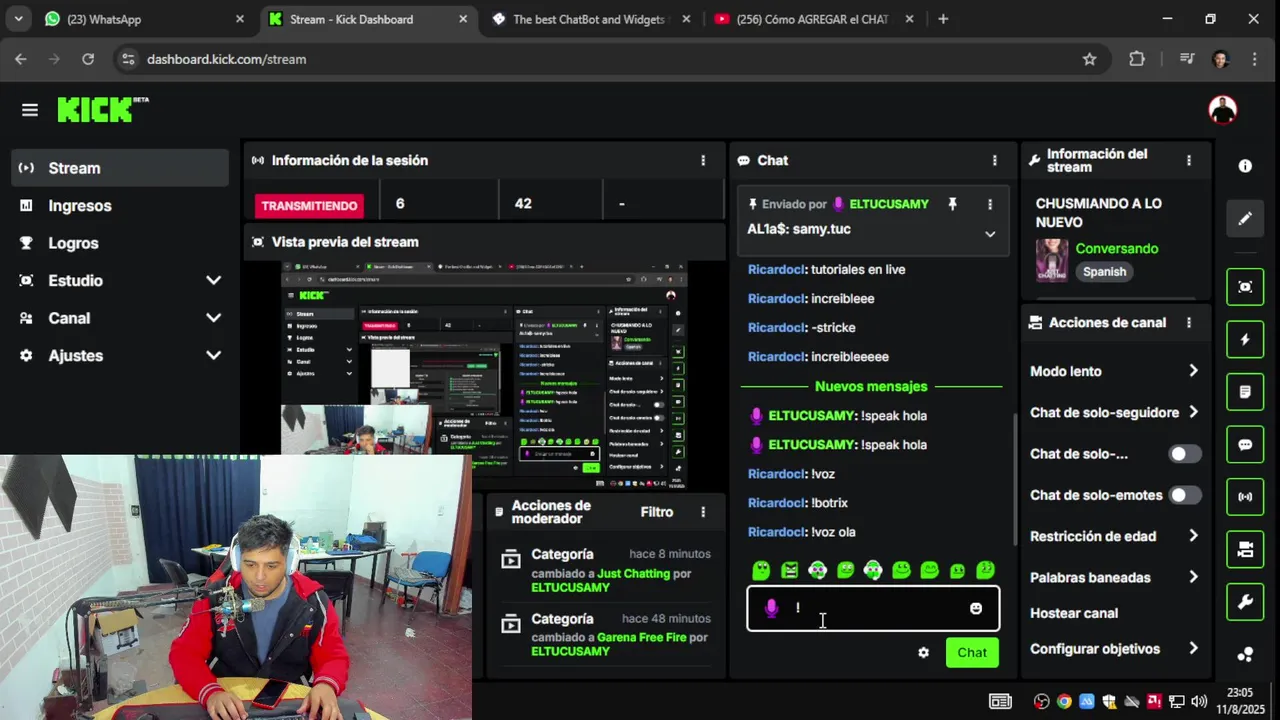
Task: Open the user profile avatar menu
Action: click(1222, 110)
